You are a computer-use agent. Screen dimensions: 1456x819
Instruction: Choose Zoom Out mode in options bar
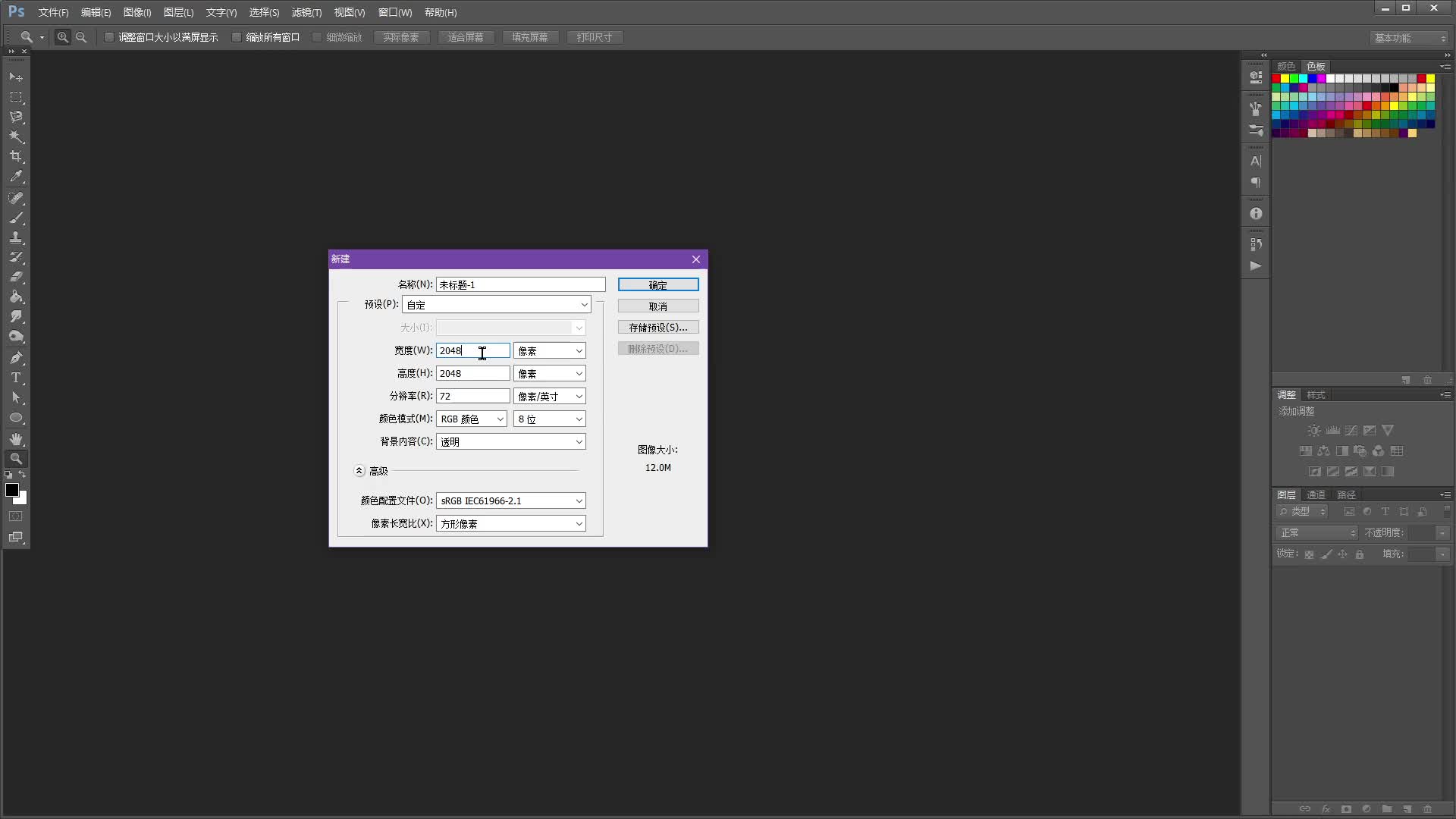[81, 37]
